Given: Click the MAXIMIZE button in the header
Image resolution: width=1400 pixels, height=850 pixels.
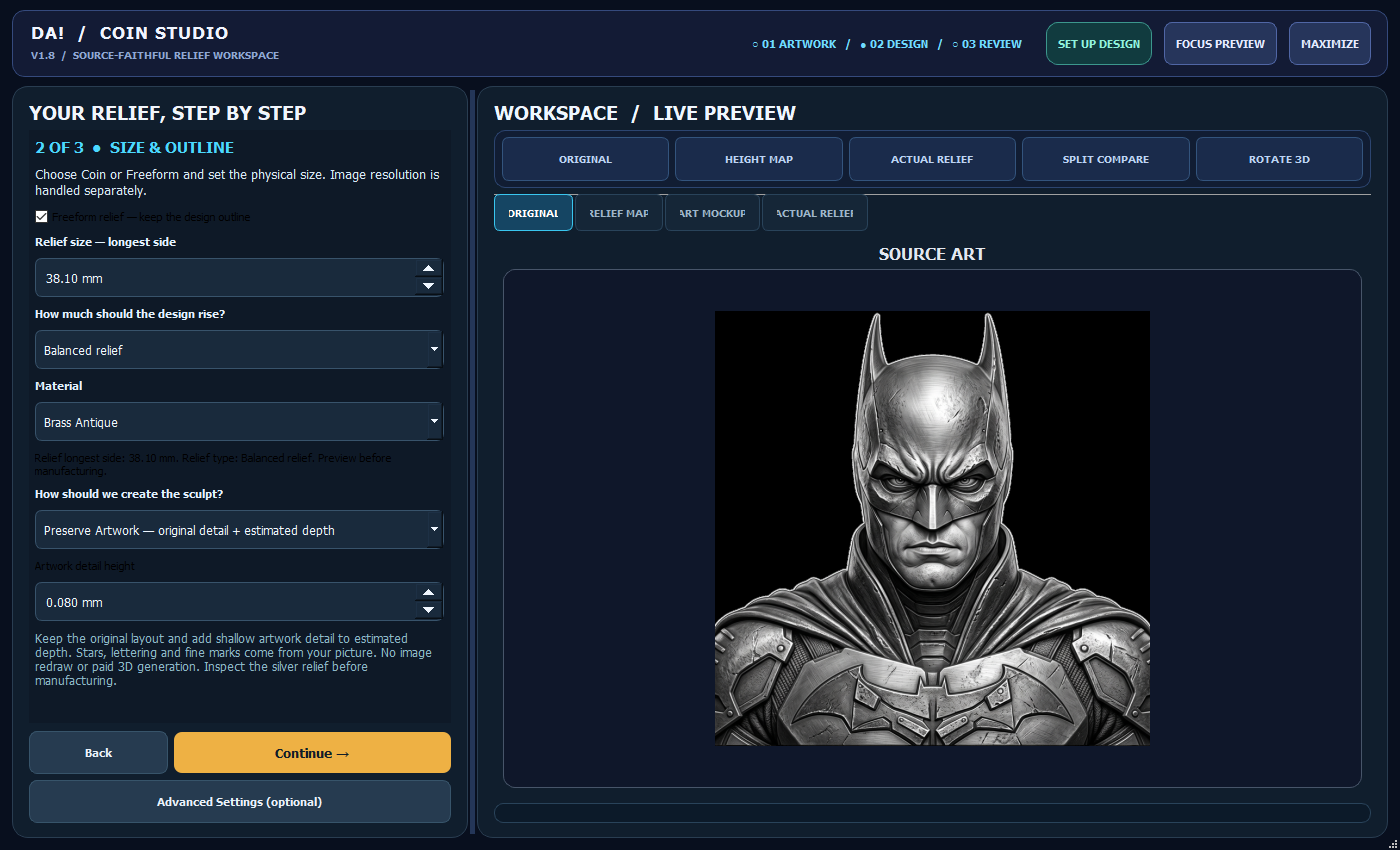Looking at the screenshot, I should click(1330, 44).
